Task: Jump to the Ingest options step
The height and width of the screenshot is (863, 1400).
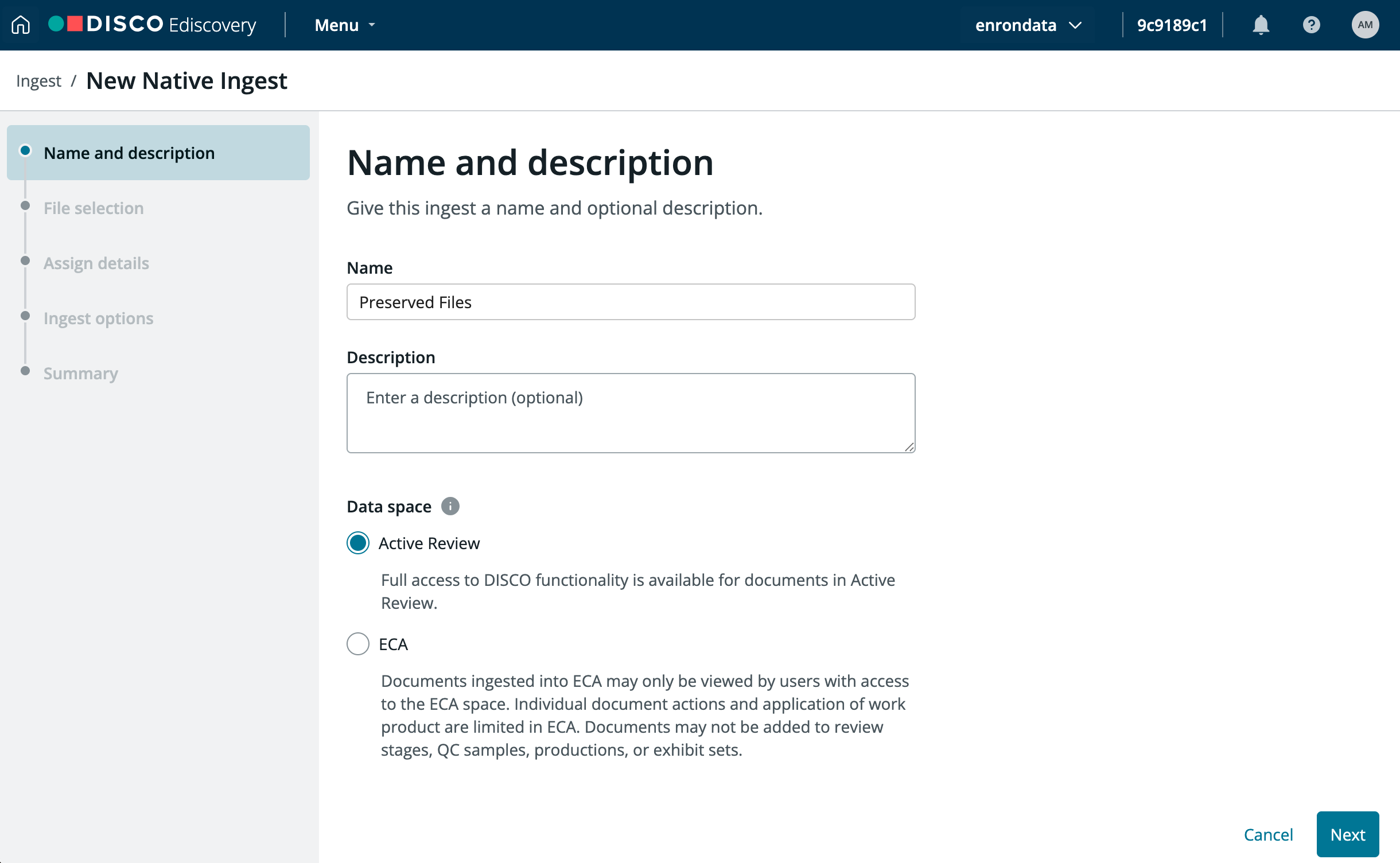Action: click(98, 318)
